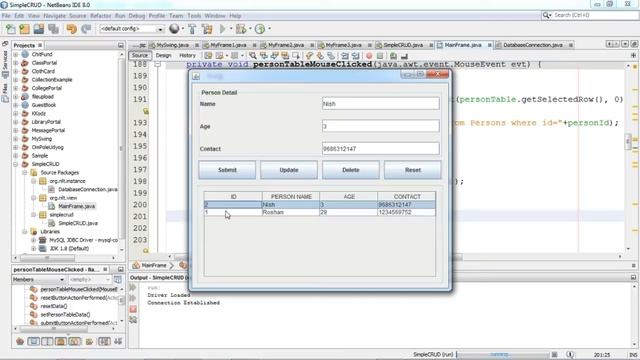
Task: Toggle Show Static Members filter in Navigator
Action: coord(47,341)
